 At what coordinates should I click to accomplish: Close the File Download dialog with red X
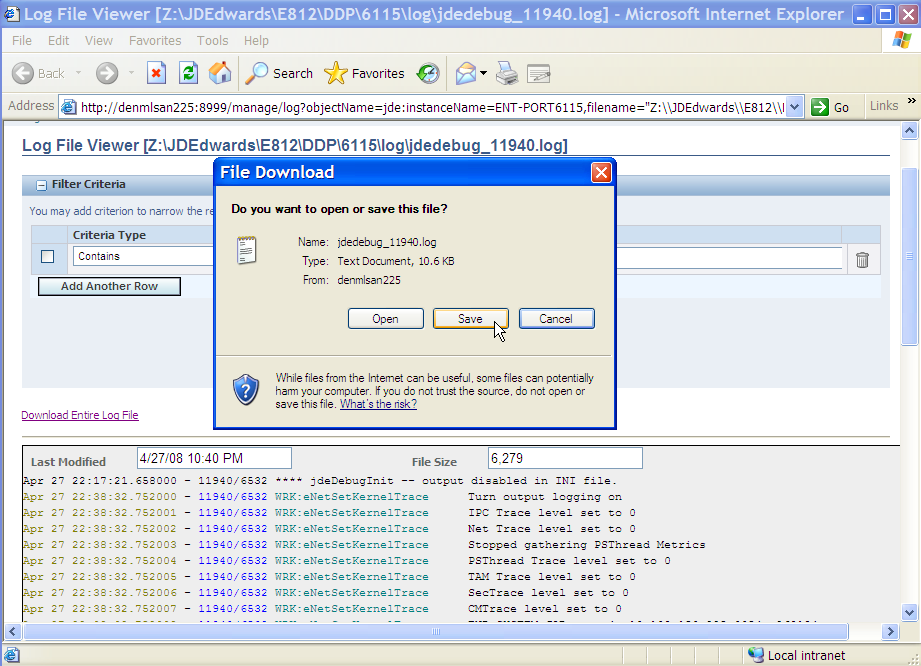click(x=601, y=173)
